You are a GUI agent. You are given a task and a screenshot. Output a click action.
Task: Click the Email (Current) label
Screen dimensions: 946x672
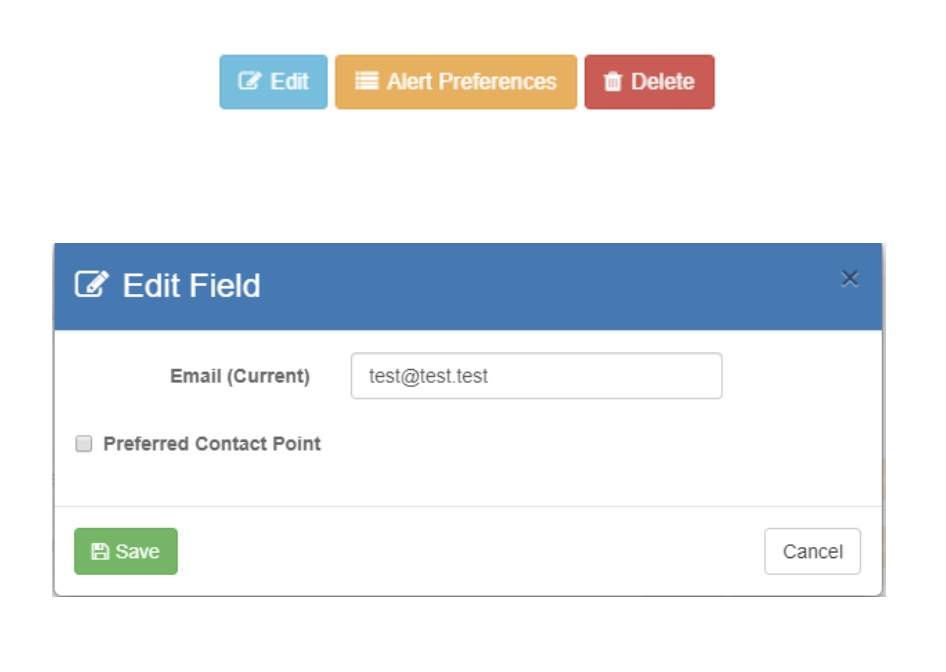240,376
